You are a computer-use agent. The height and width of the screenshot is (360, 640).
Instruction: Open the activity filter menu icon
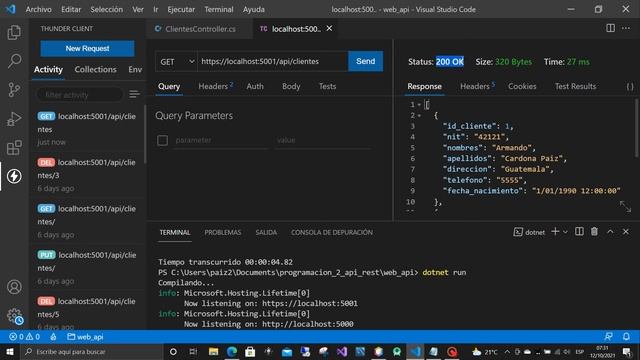click(134, 94)
